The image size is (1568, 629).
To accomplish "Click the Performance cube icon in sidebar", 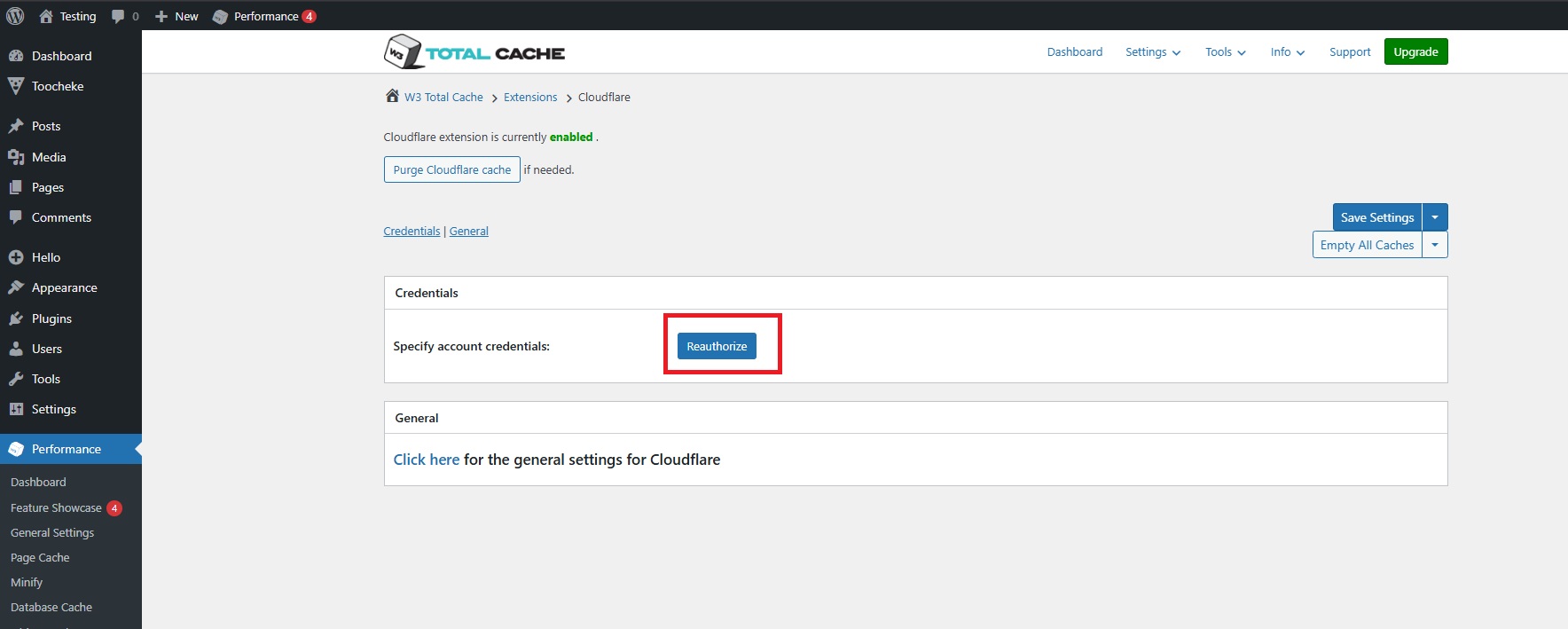I will coord(16,449).
